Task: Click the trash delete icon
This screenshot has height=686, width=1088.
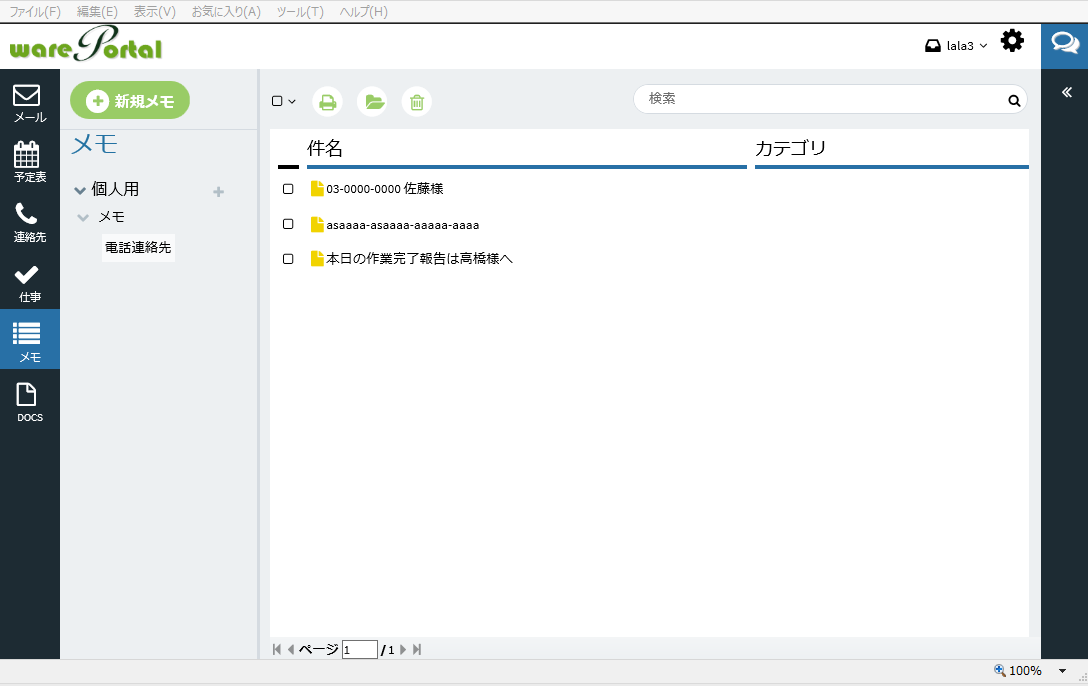Action: pyautogui.click(x=417, y=101)
